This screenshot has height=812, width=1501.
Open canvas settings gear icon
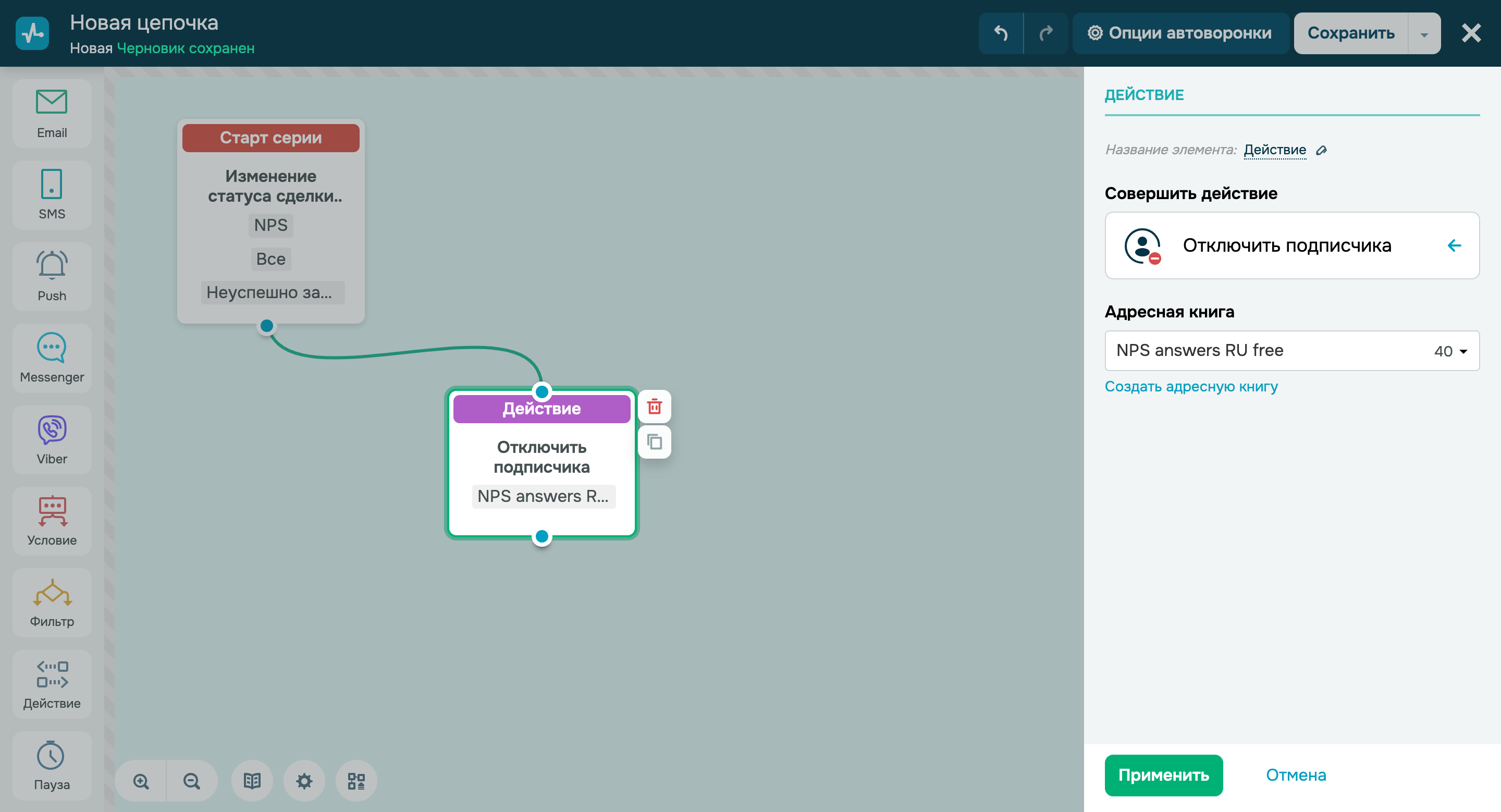click(x=304, y=781)
